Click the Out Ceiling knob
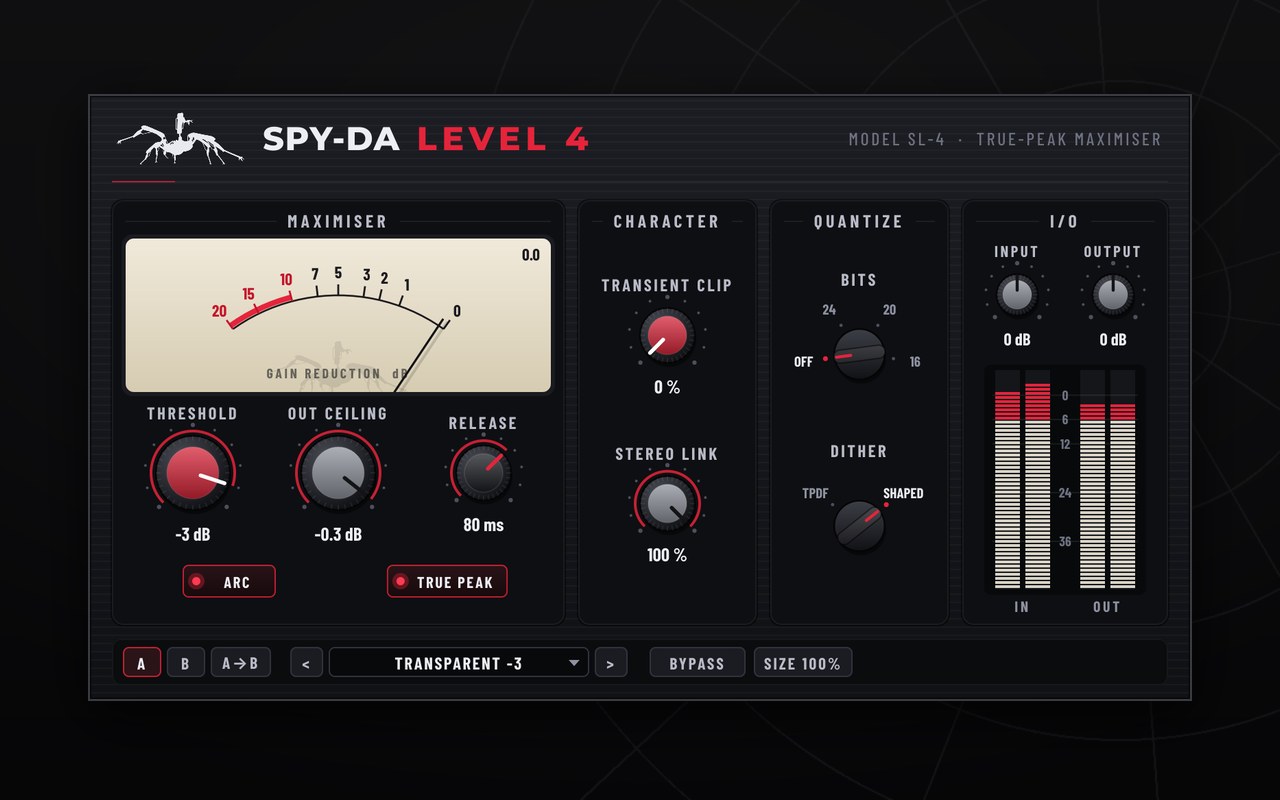Image resolution: width=1280 pixels, height=800 pixels. click(x=338, y=474)
